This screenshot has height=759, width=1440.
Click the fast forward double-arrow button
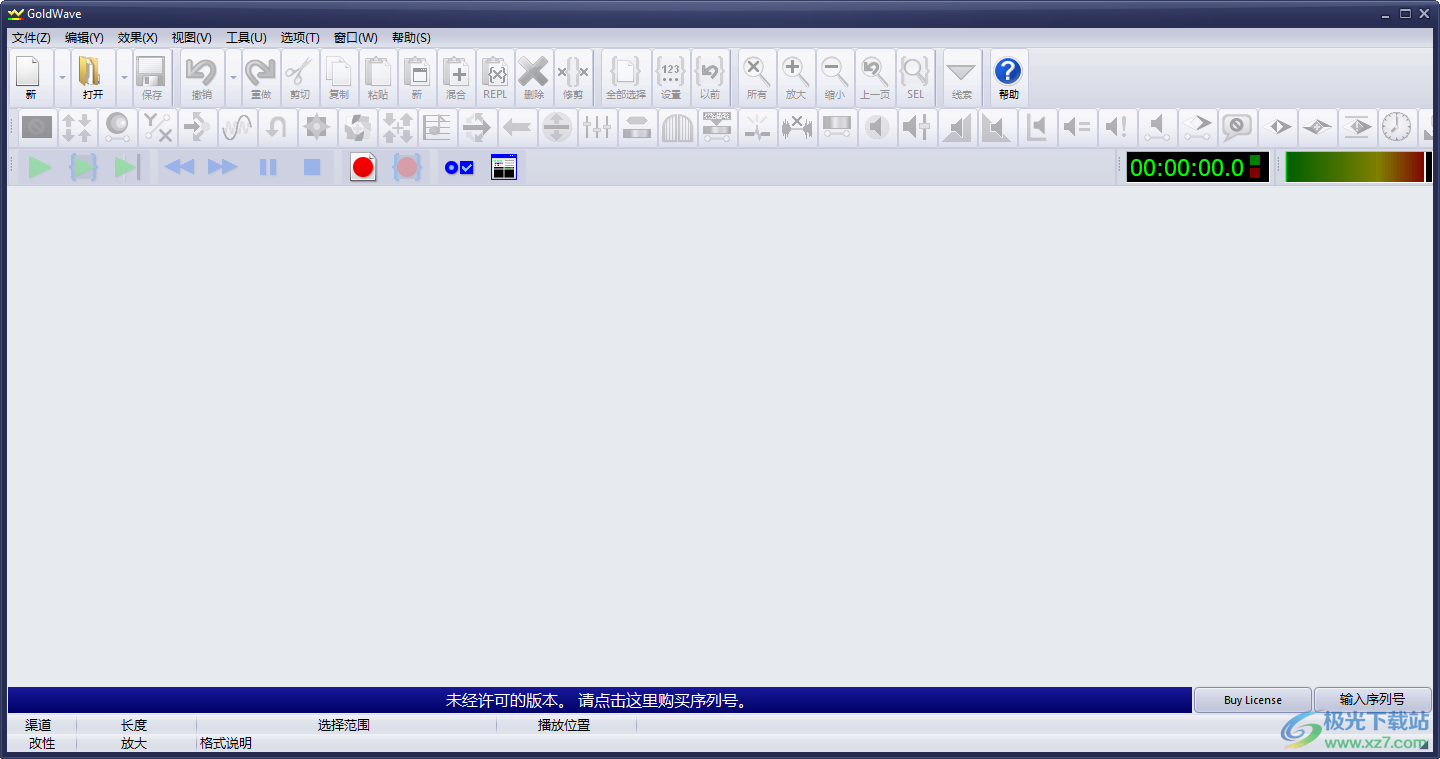[x=223, y=167]
